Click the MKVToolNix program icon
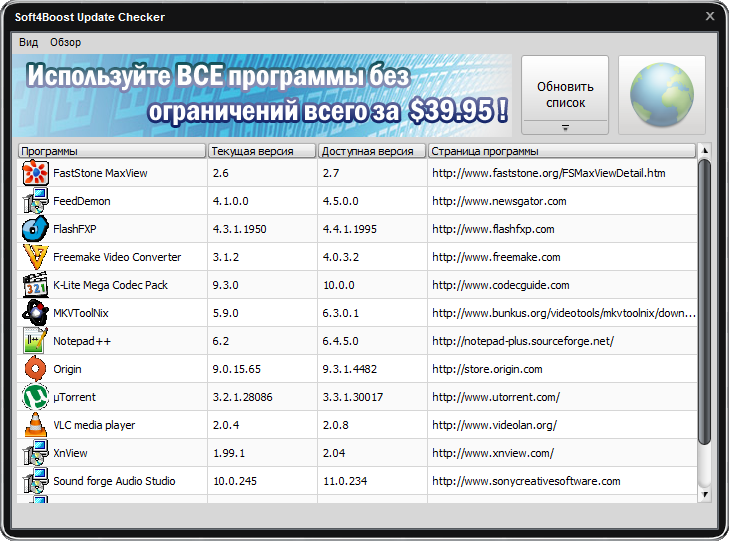Screen dimensions: 729x541 click(x=35, y=313)
